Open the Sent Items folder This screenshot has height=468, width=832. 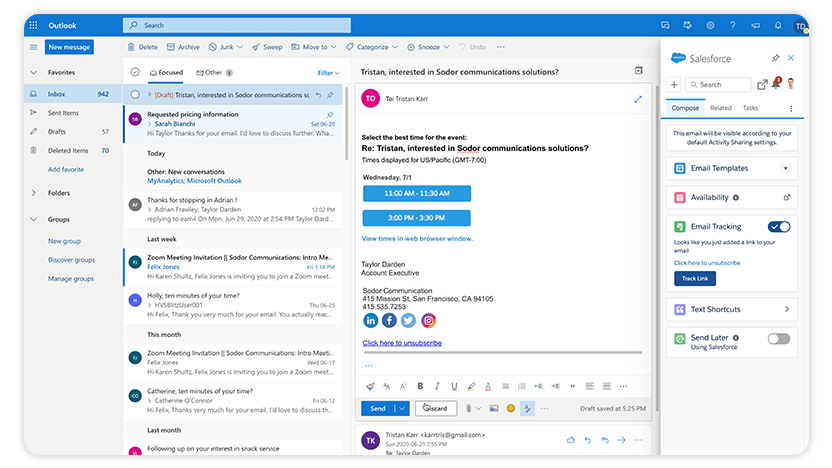(63, 113)
